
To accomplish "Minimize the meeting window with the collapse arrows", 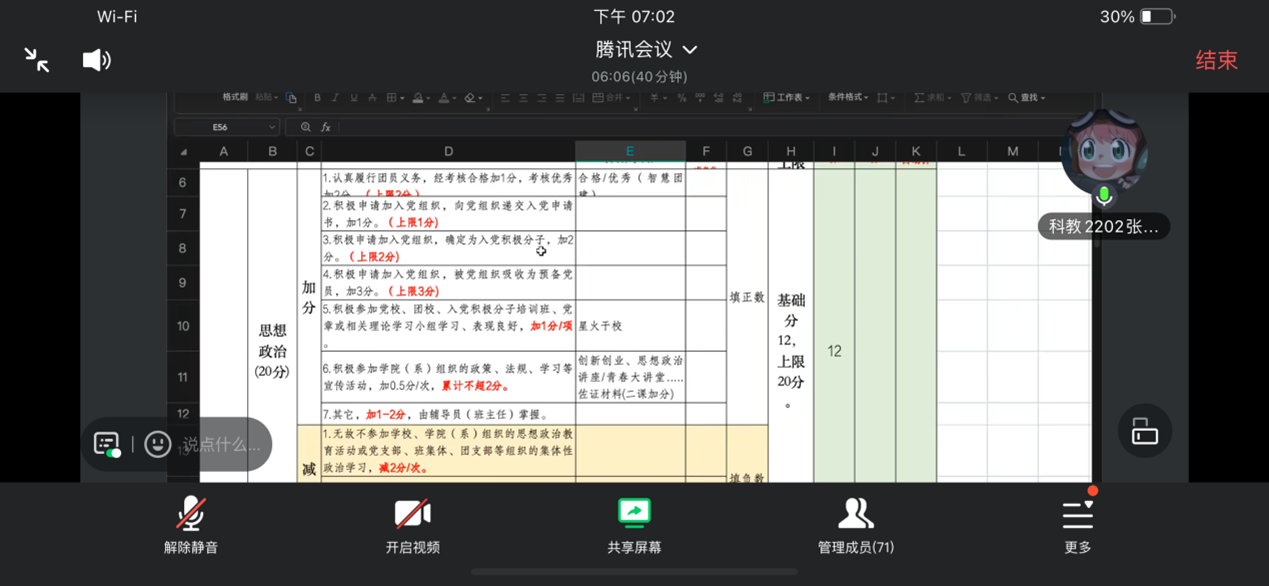I will click(x=37, y=60).
